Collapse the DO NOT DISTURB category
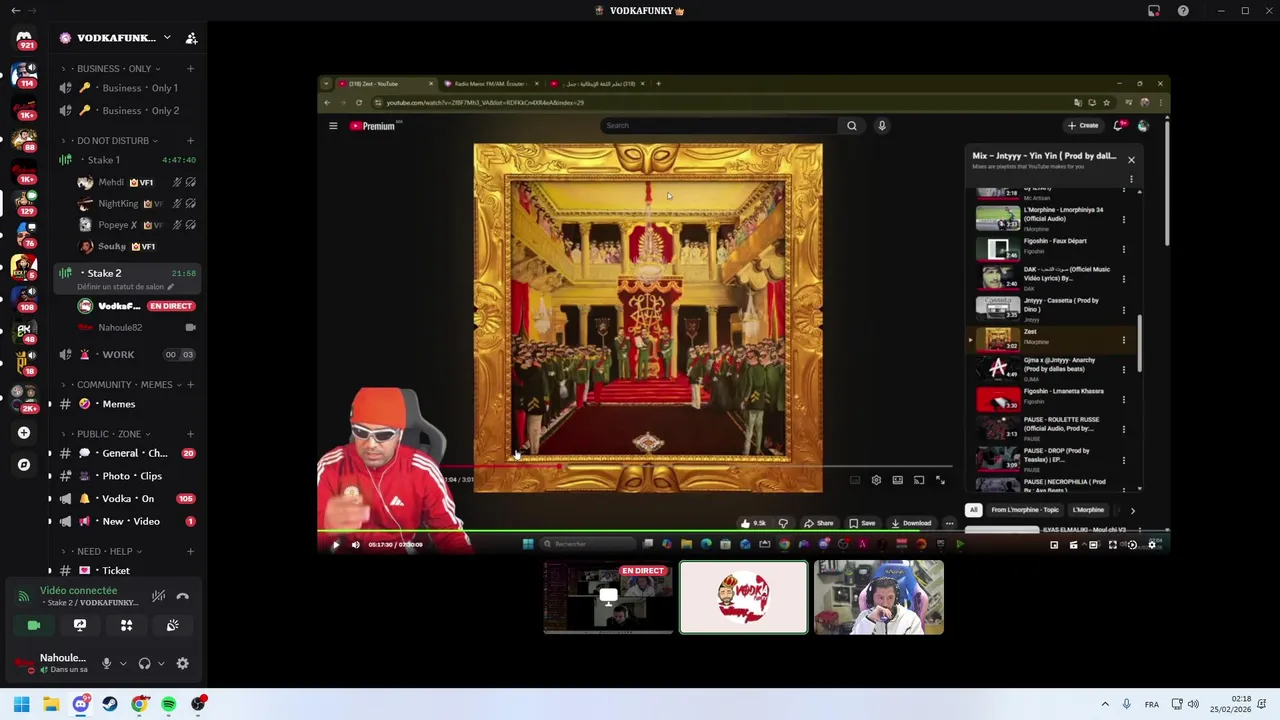The image size is (1280, 720). click(x=112, y=141)
